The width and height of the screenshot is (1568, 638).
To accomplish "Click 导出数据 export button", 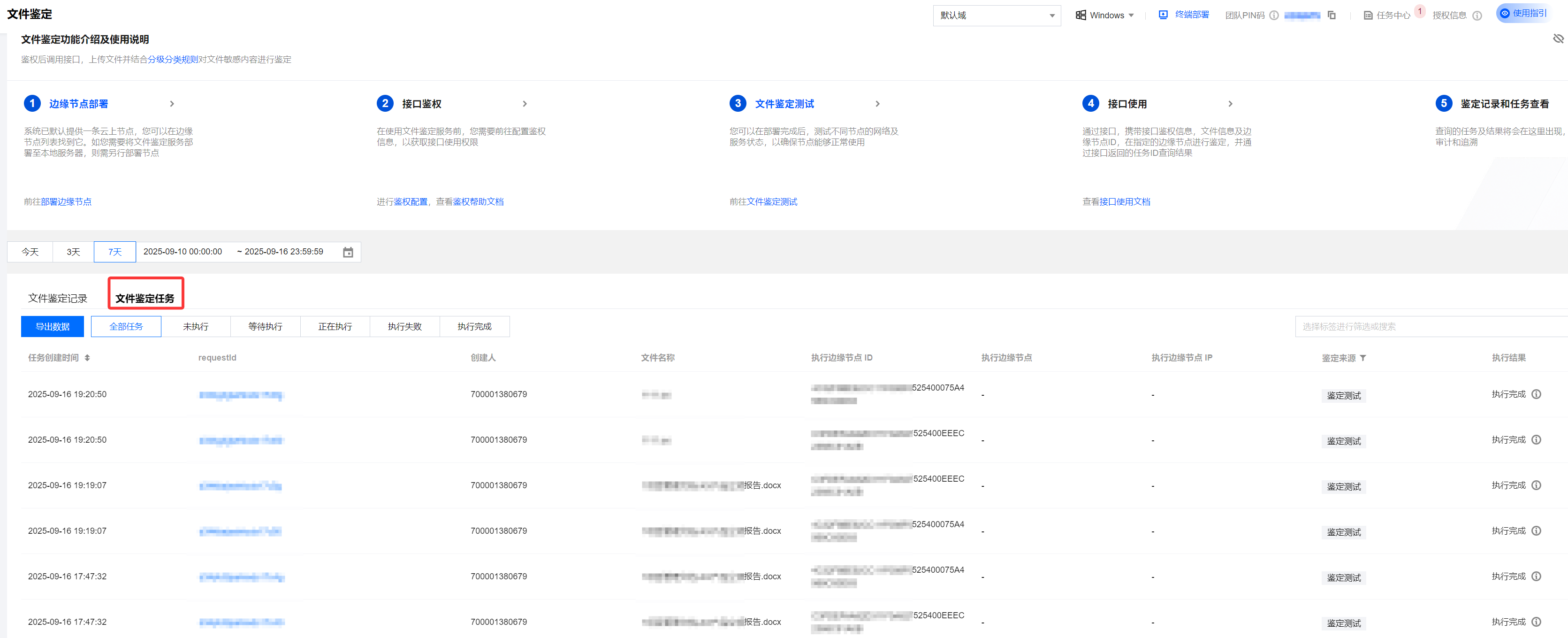I will pos(53,326).
